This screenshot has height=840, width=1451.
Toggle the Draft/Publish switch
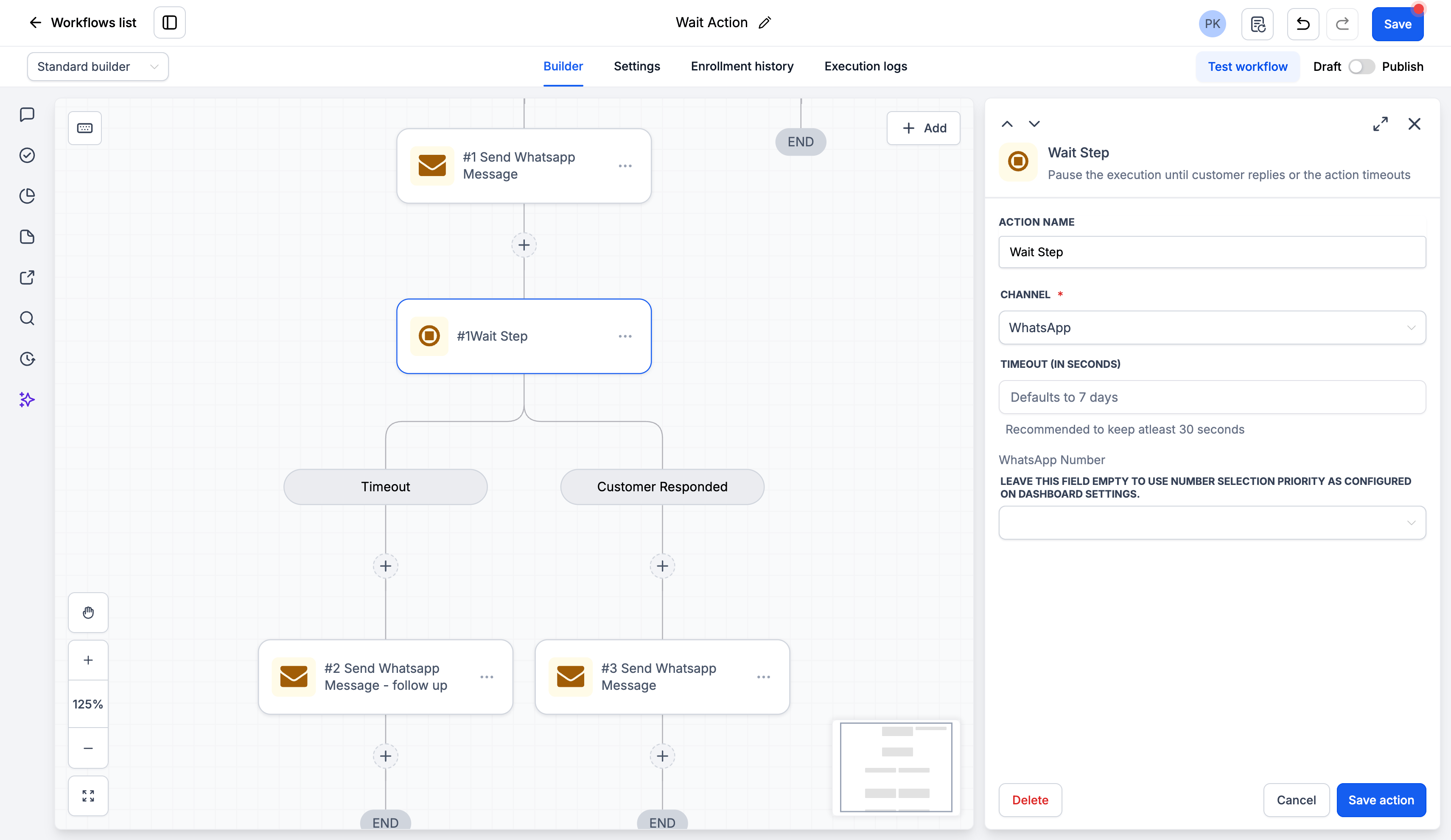tap(1361, 67)
